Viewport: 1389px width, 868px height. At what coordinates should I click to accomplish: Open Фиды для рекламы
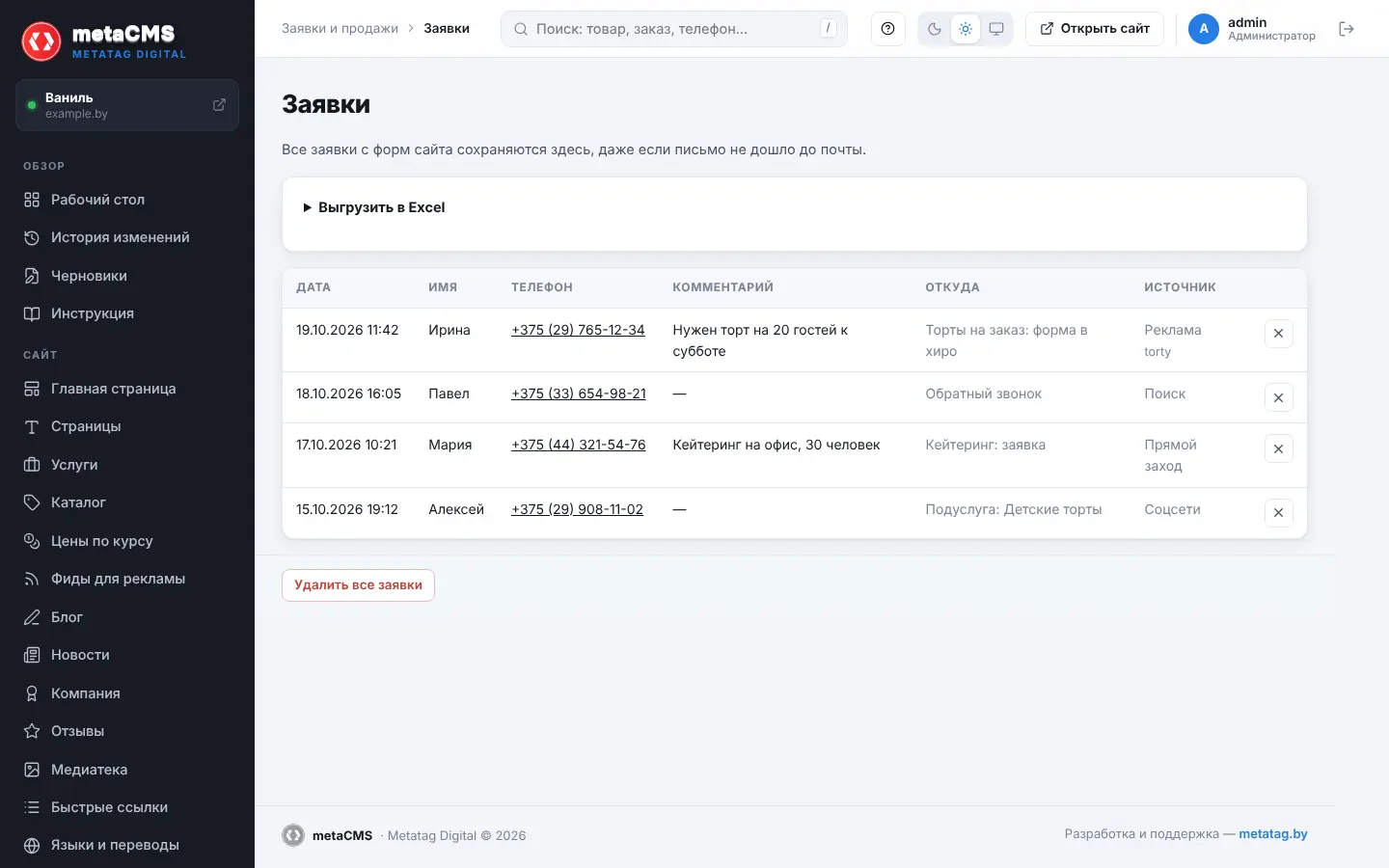[x=127, y=579]
